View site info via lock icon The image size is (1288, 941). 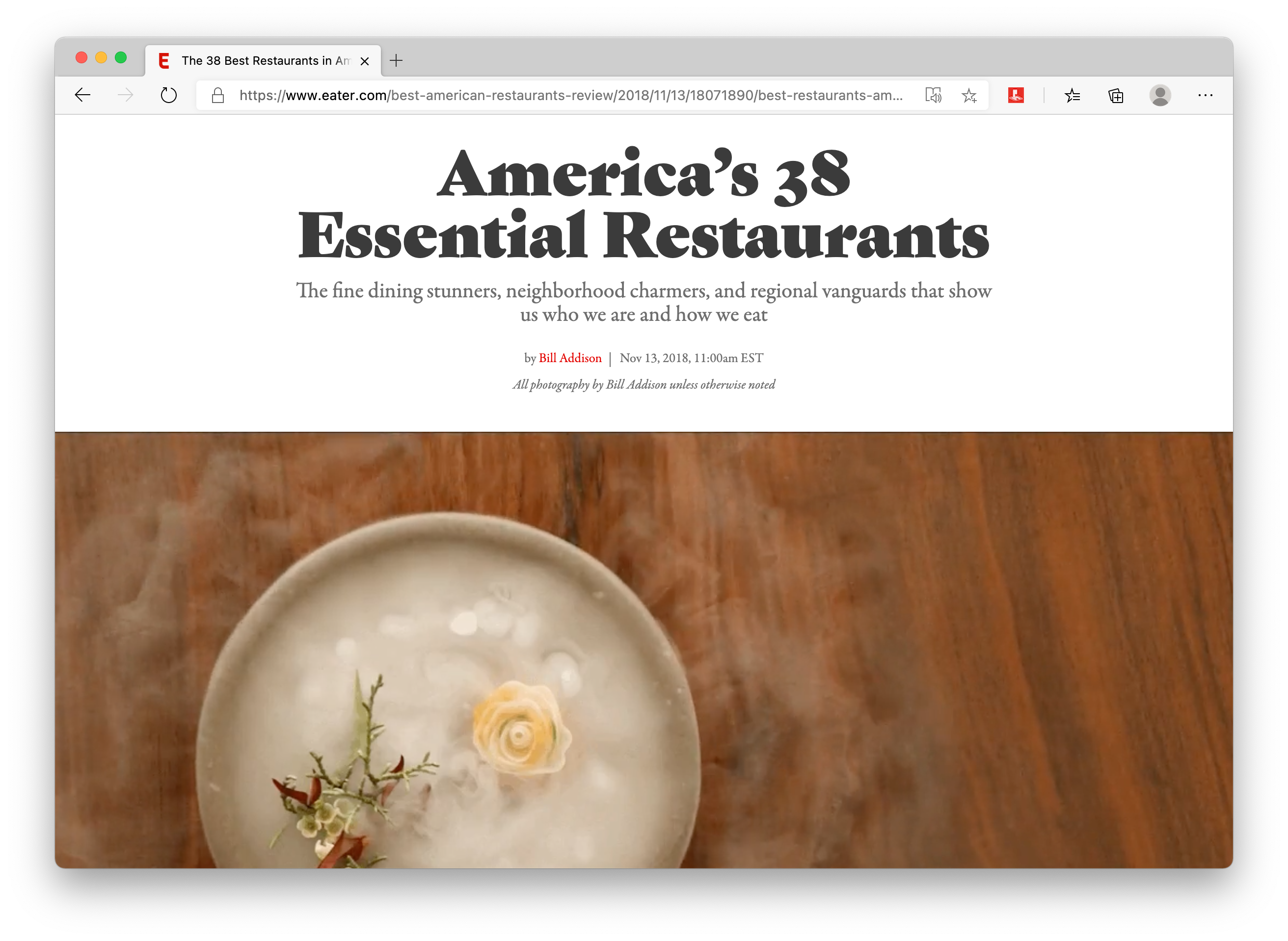[218, 95]
